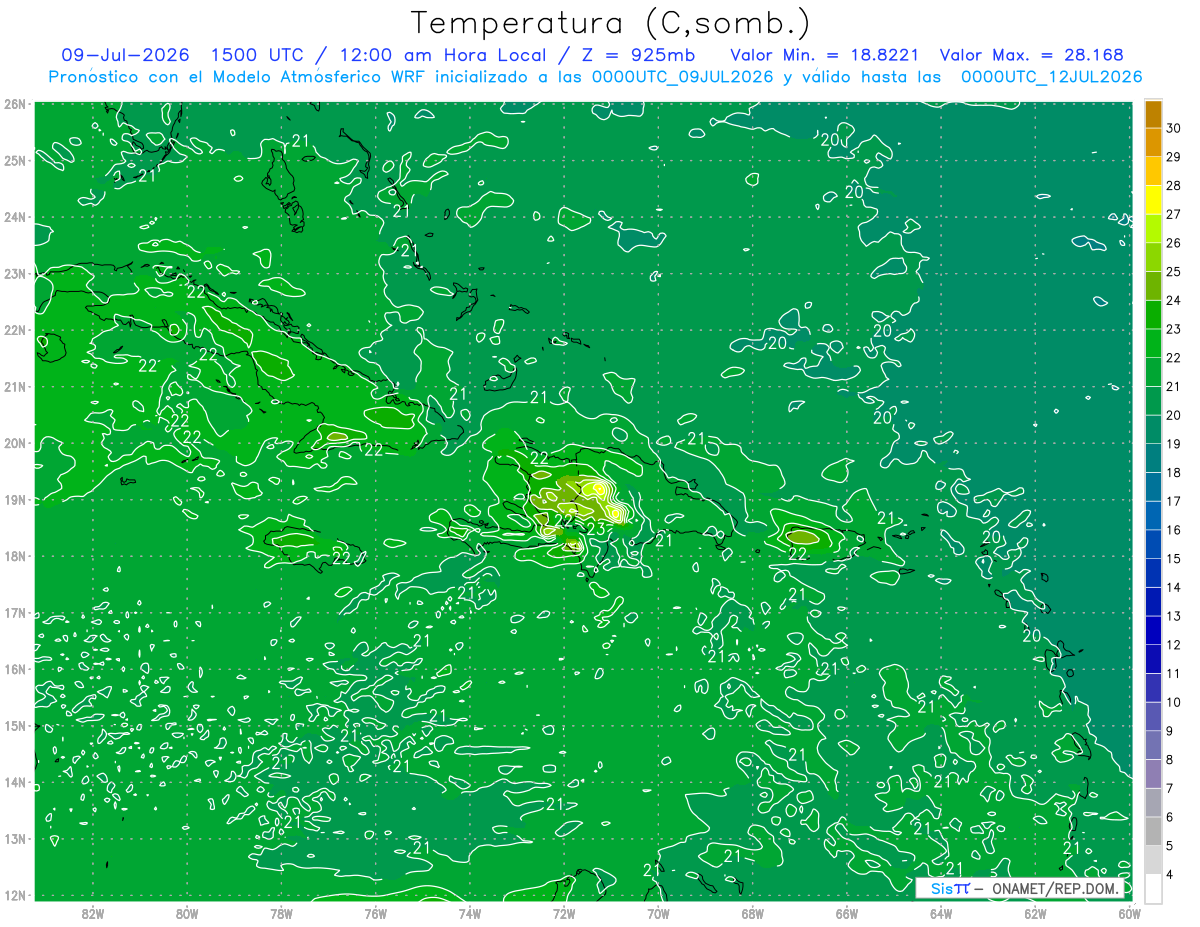The image size is (1200, 927).
Task: Click the 18N latitude axis label
Action: click(14, 556)
